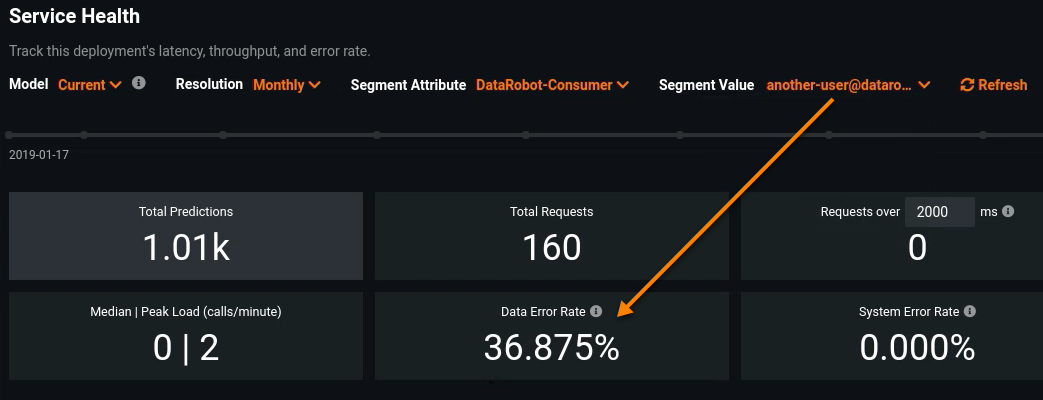Select the Total Requests tile
This screenshot has width=1043, height=400.
click(x=552, y=236)
